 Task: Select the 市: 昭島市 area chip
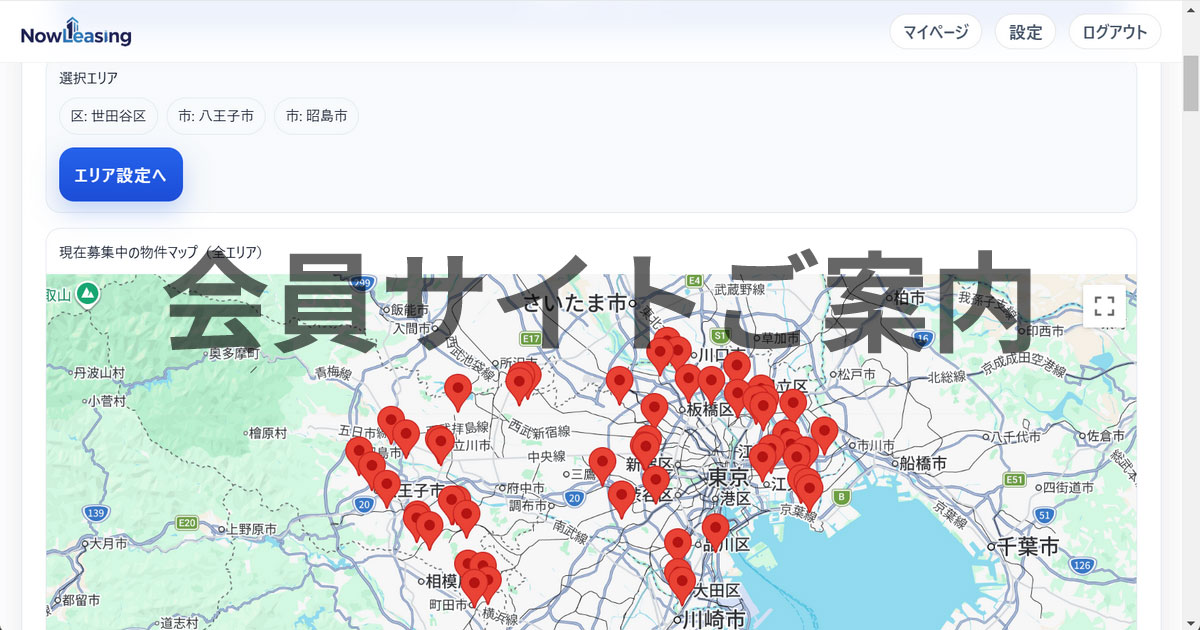[x=316, y=116]
